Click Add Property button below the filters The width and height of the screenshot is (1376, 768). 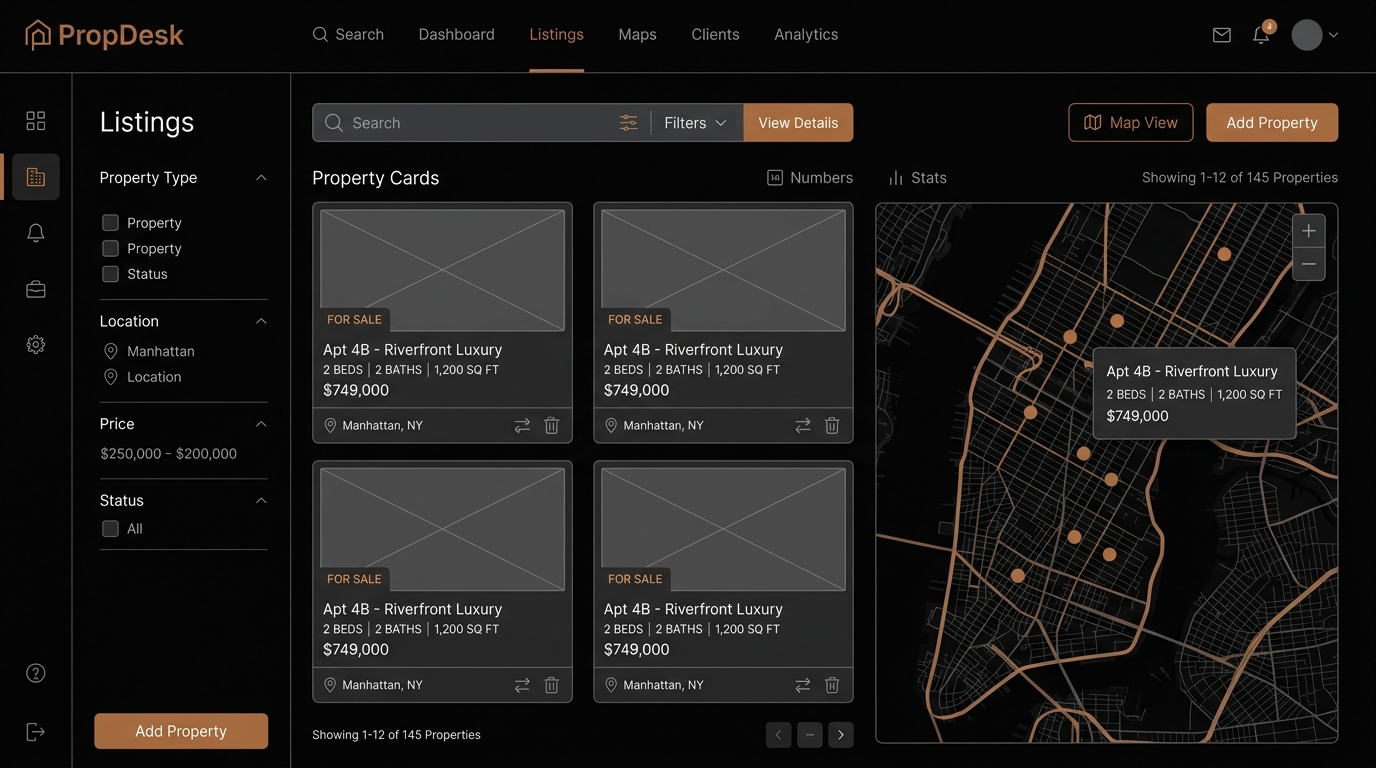(181, 731)
